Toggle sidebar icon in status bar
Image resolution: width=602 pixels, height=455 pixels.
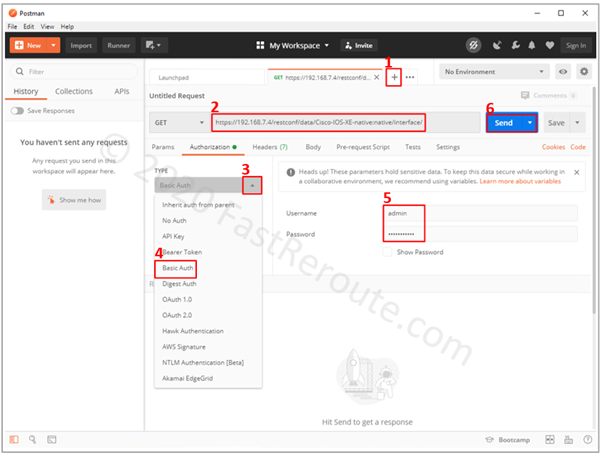(x=14, y=439)
